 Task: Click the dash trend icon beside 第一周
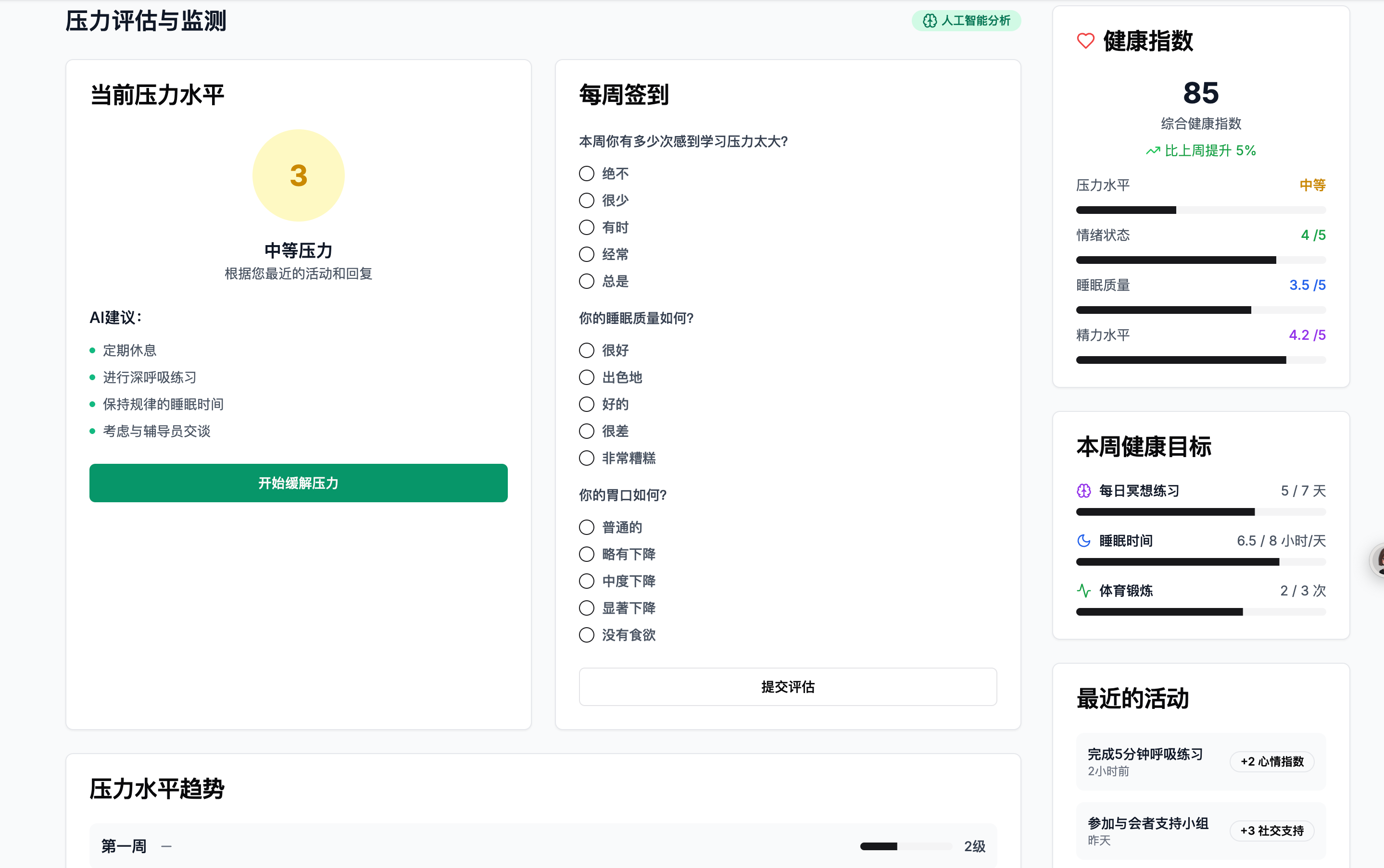166,846
